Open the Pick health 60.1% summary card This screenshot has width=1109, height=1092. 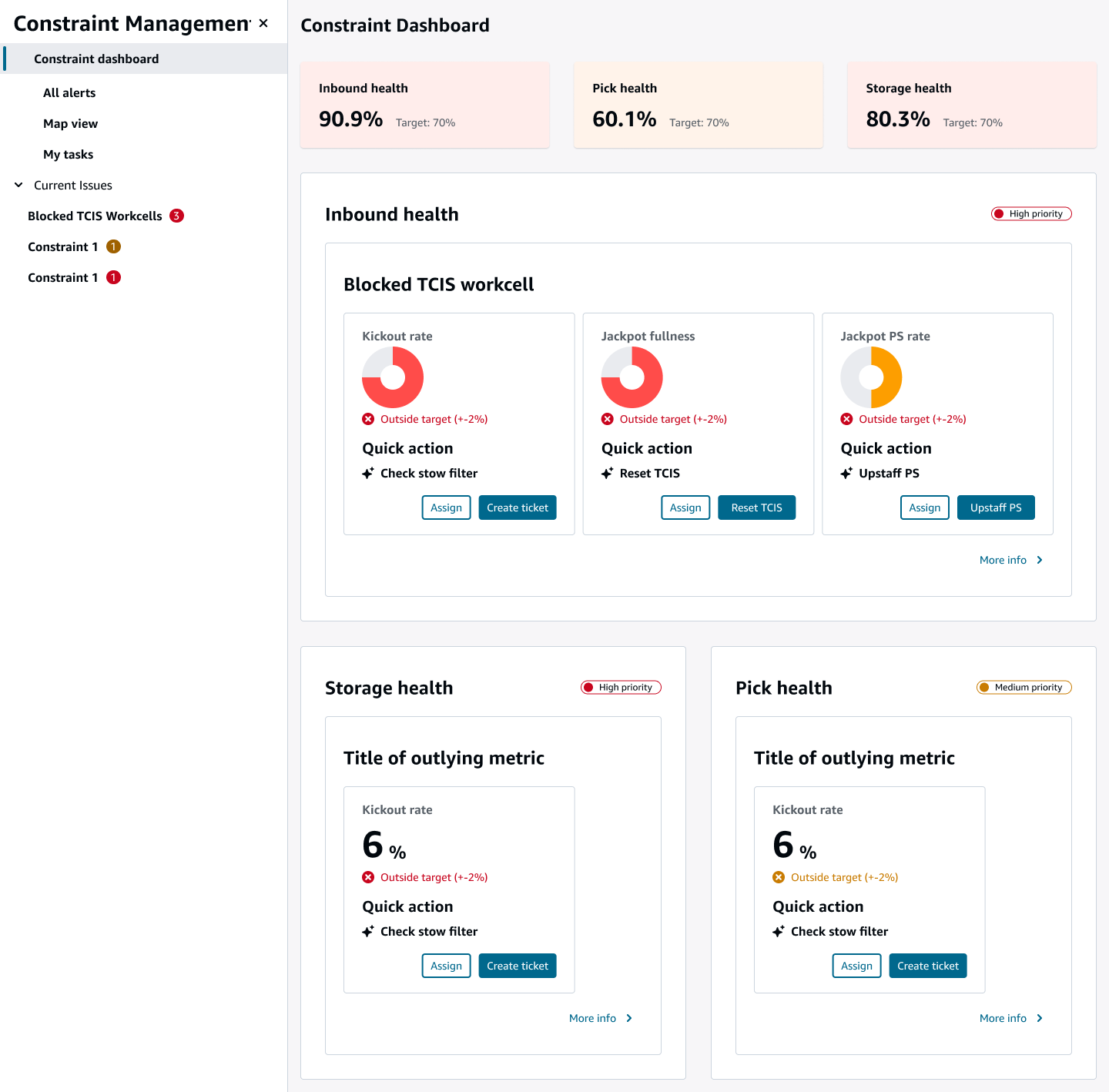pos(699,105)
